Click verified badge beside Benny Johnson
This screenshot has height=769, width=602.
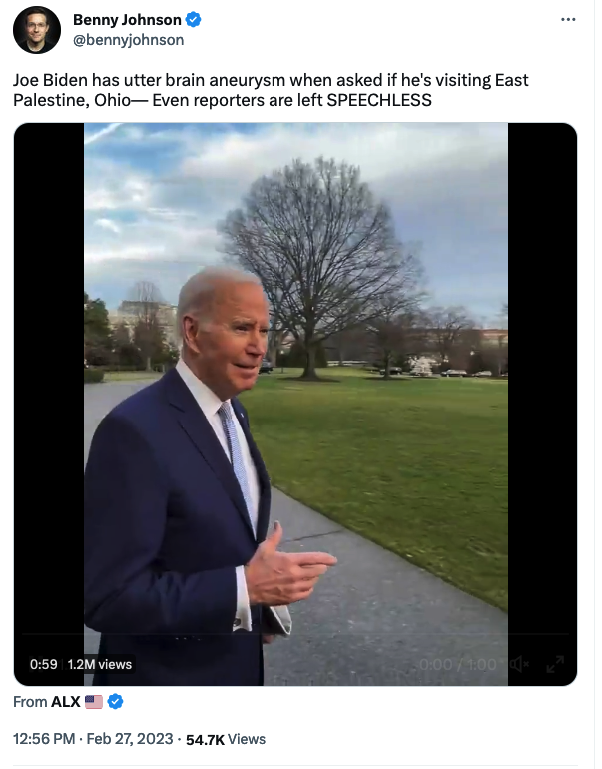(x=193, y=20)
